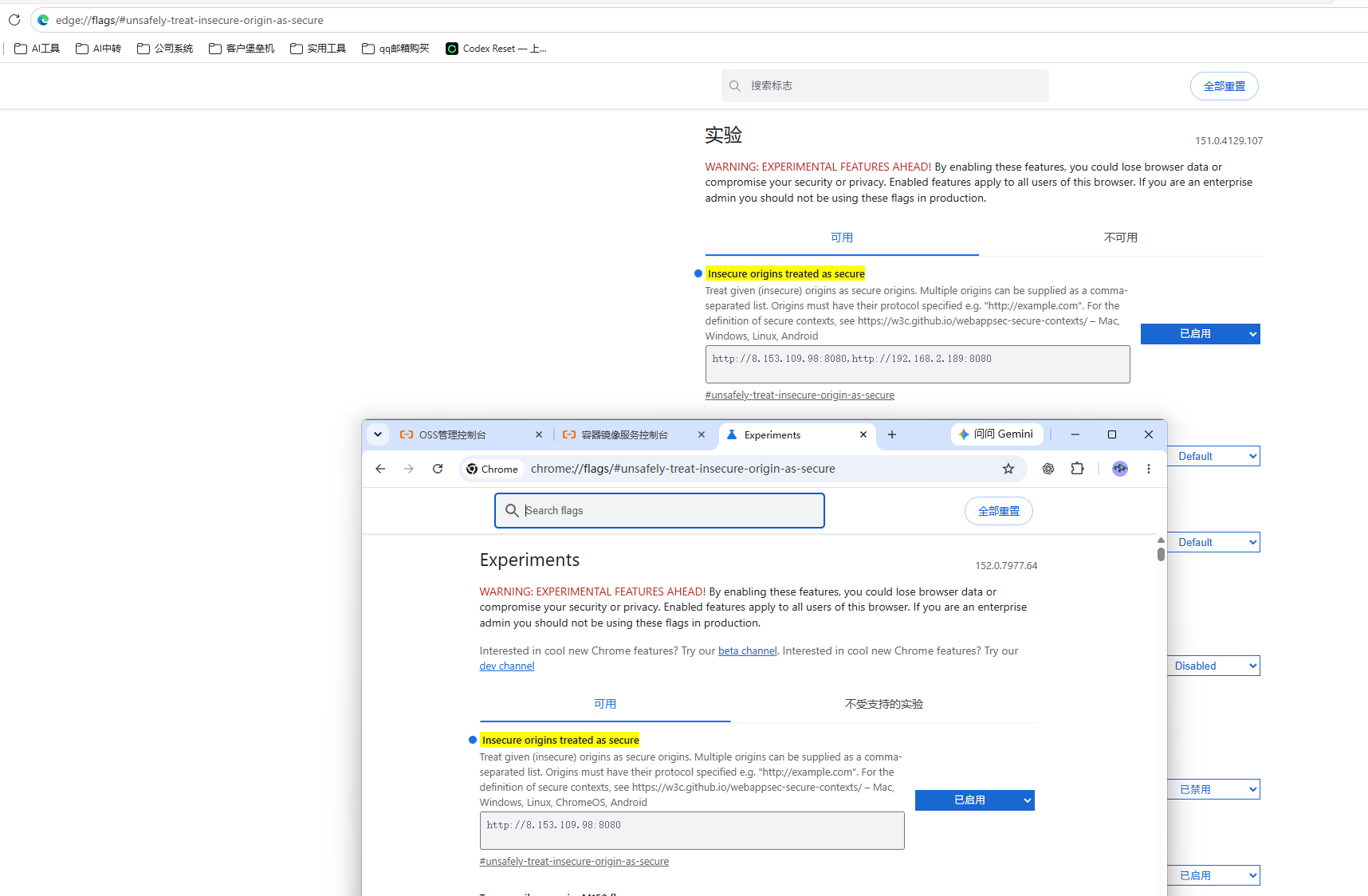Click the Edge reload page icon
The width and height of the screenshot is (1368, 896).
point(14,20)
